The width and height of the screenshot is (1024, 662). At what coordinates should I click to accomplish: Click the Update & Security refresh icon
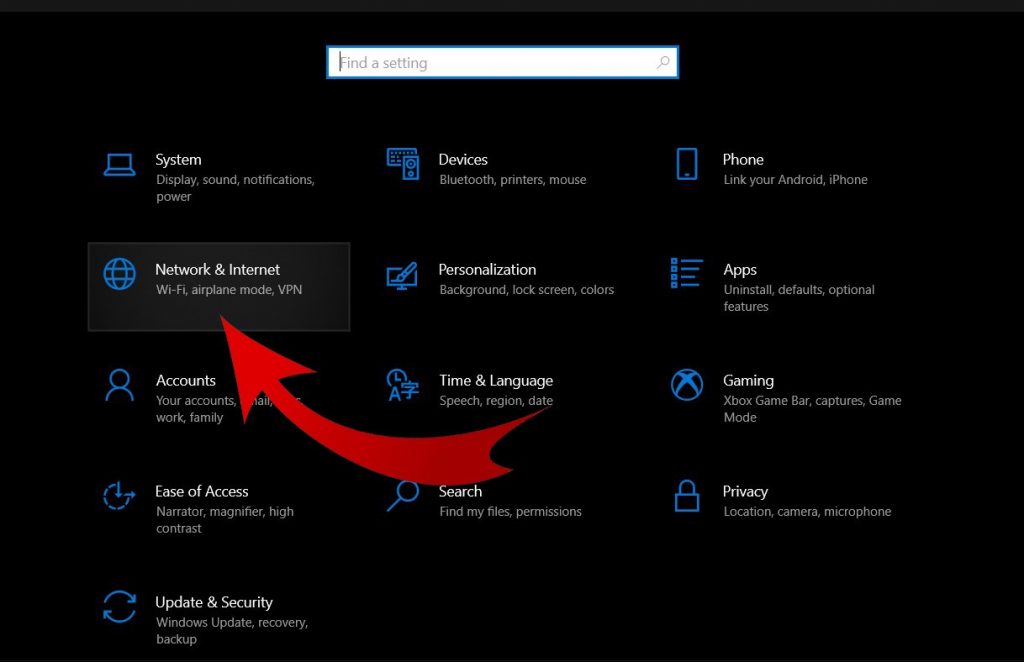click(x=120, y=607)
